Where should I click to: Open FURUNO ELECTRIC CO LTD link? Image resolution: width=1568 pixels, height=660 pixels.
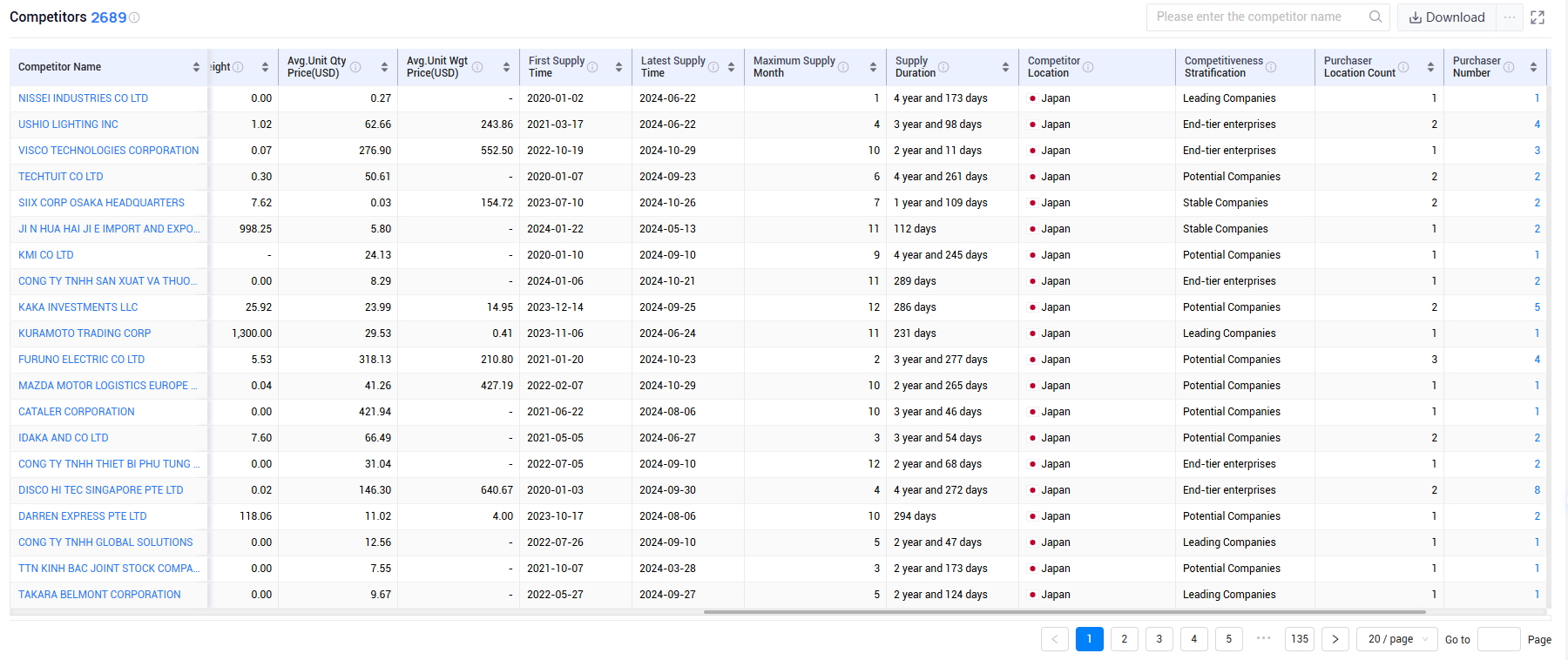[82, 360]
